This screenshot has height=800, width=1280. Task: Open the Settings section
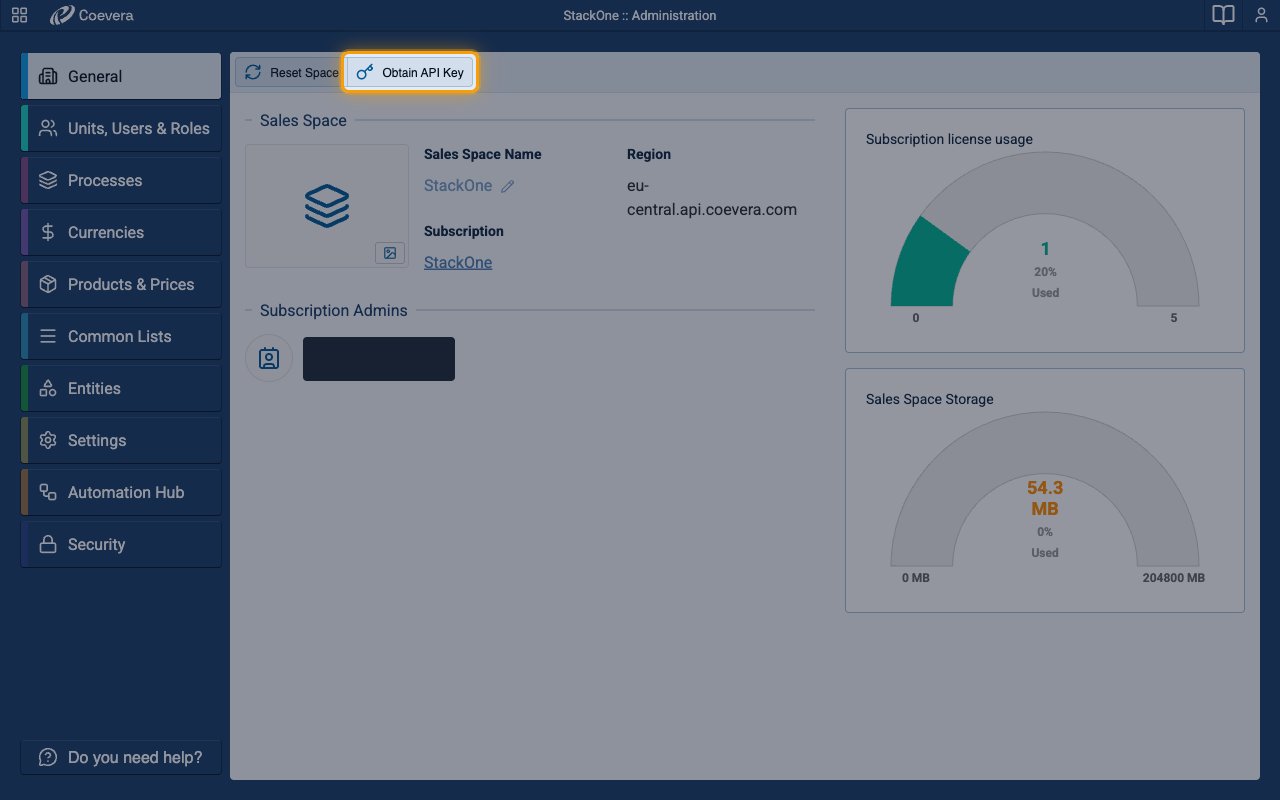pos(121,440)
